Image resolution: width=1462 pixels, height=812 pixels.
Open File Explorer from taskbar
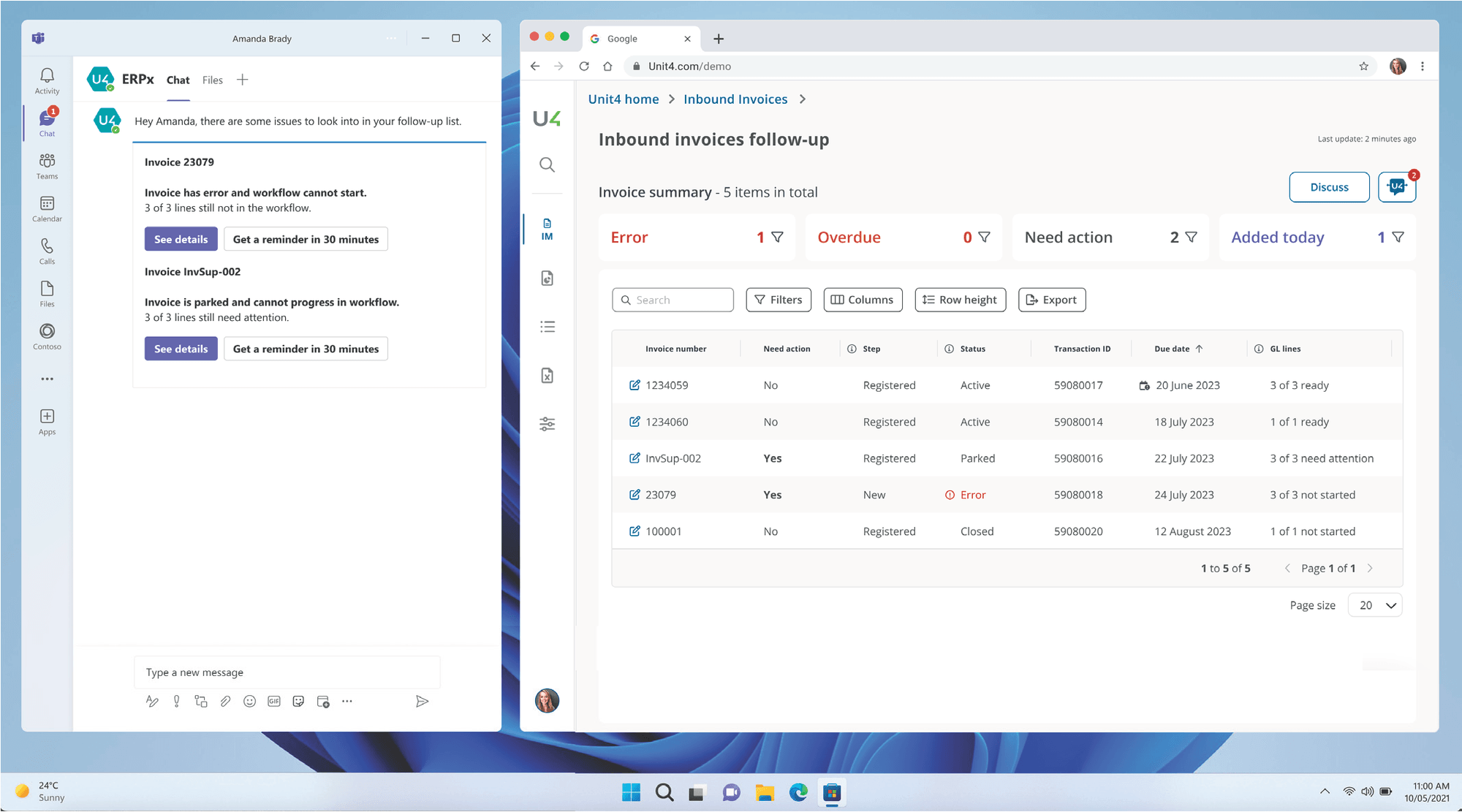point(765,792)
